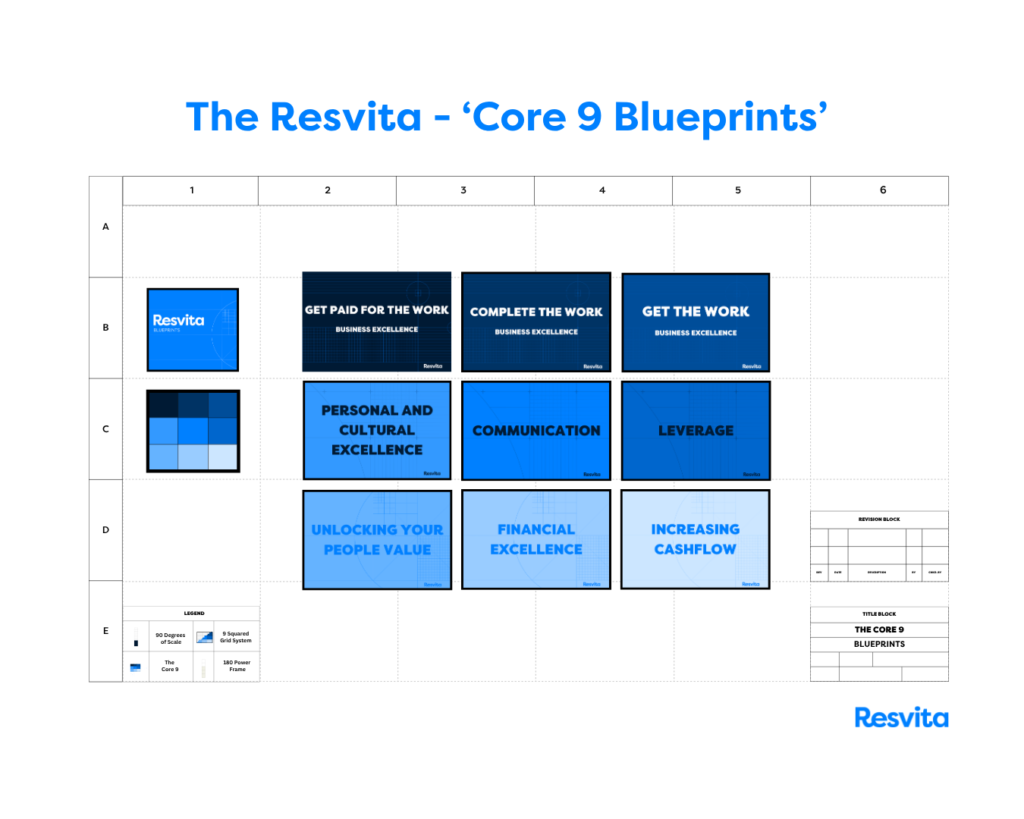Open the Financial Excellence card
Image resolution: width=1024 pixels, height=819 pixels.
[536, 539]
